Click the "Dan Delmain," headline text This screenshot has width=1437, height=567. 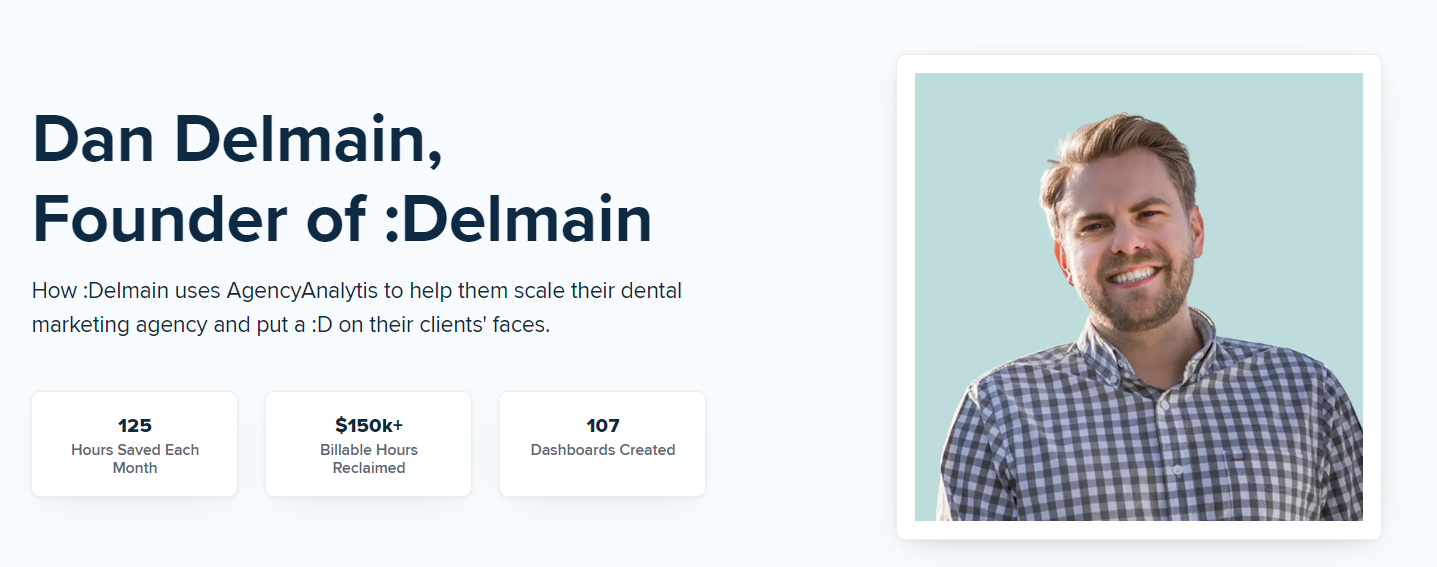[237, 139]
